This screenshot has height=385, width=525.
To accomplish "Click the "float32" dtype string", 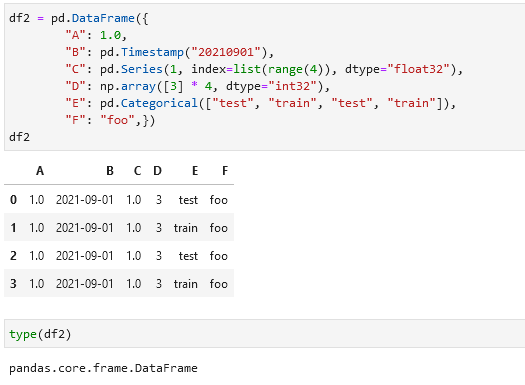I will 419,69.
